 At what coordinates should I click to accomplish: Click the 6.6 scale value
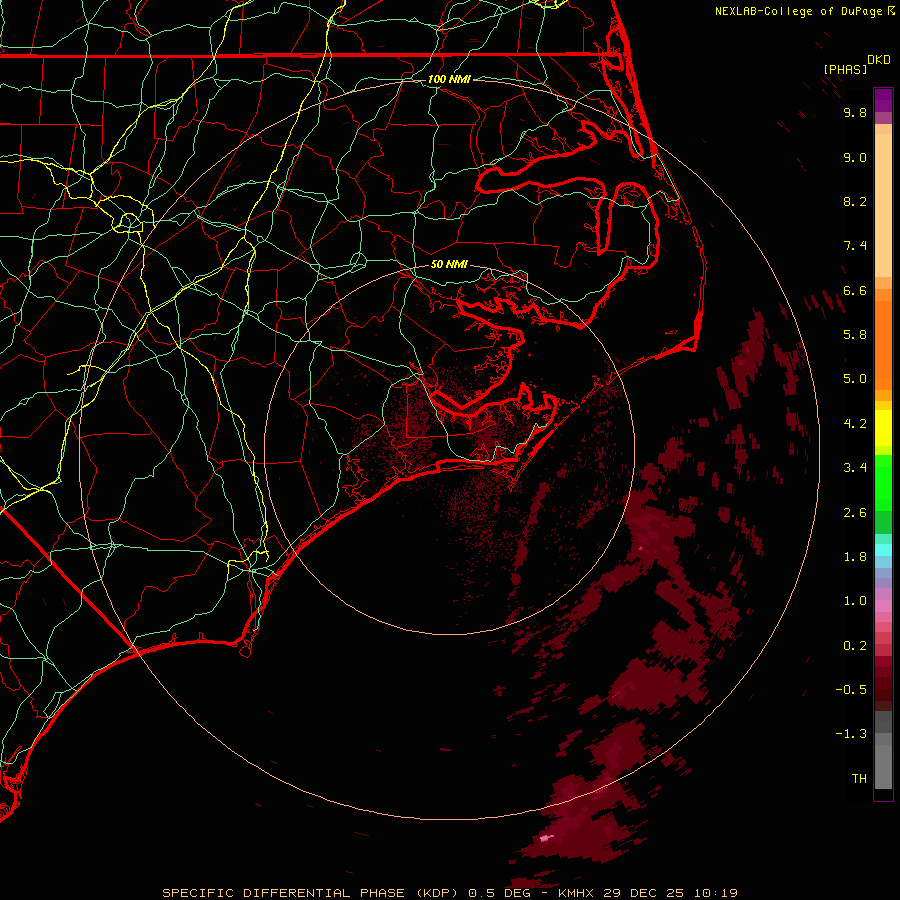[855, 290]
